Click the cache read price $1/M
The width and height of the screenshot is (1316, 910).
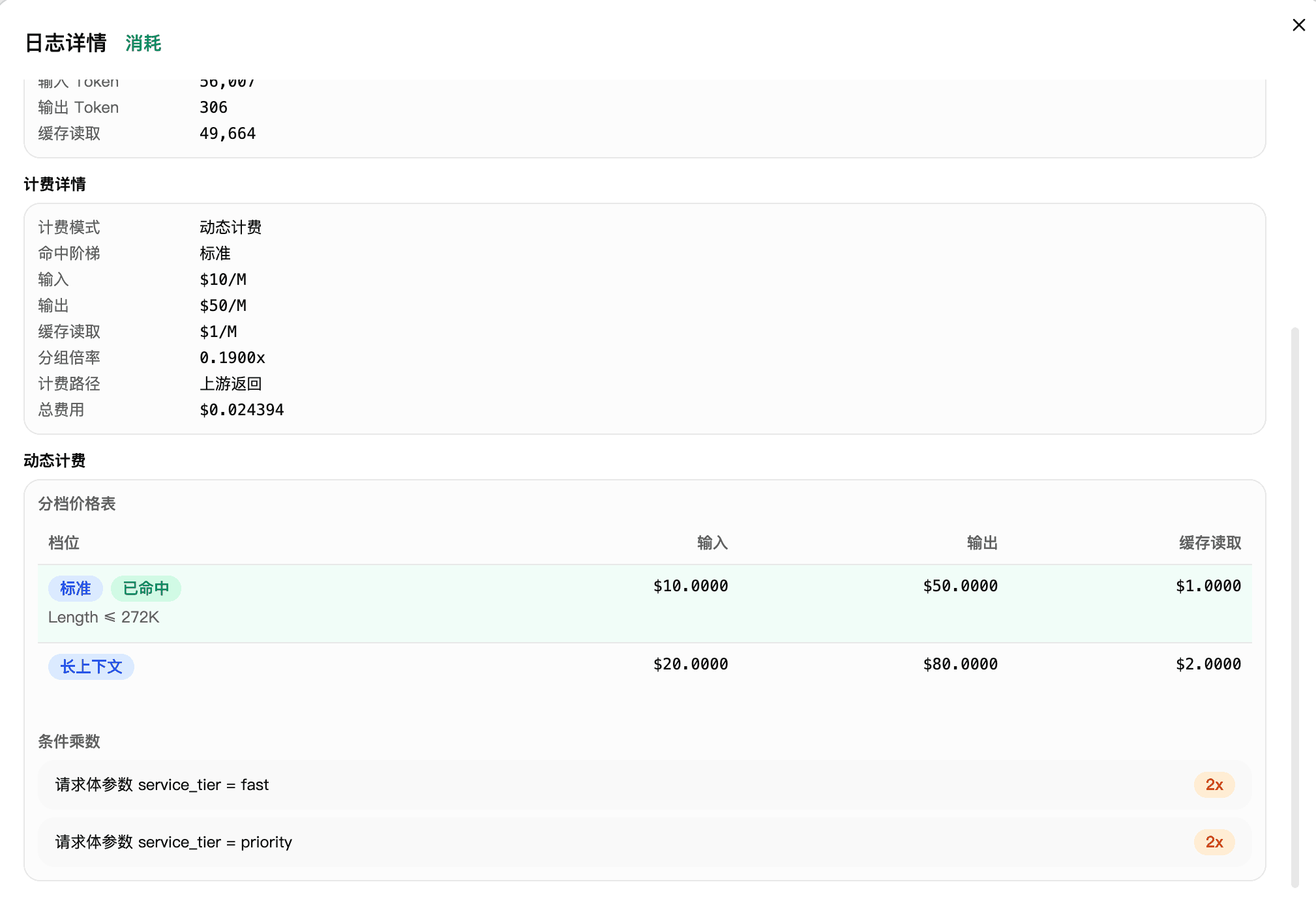(x=218, y=332)
